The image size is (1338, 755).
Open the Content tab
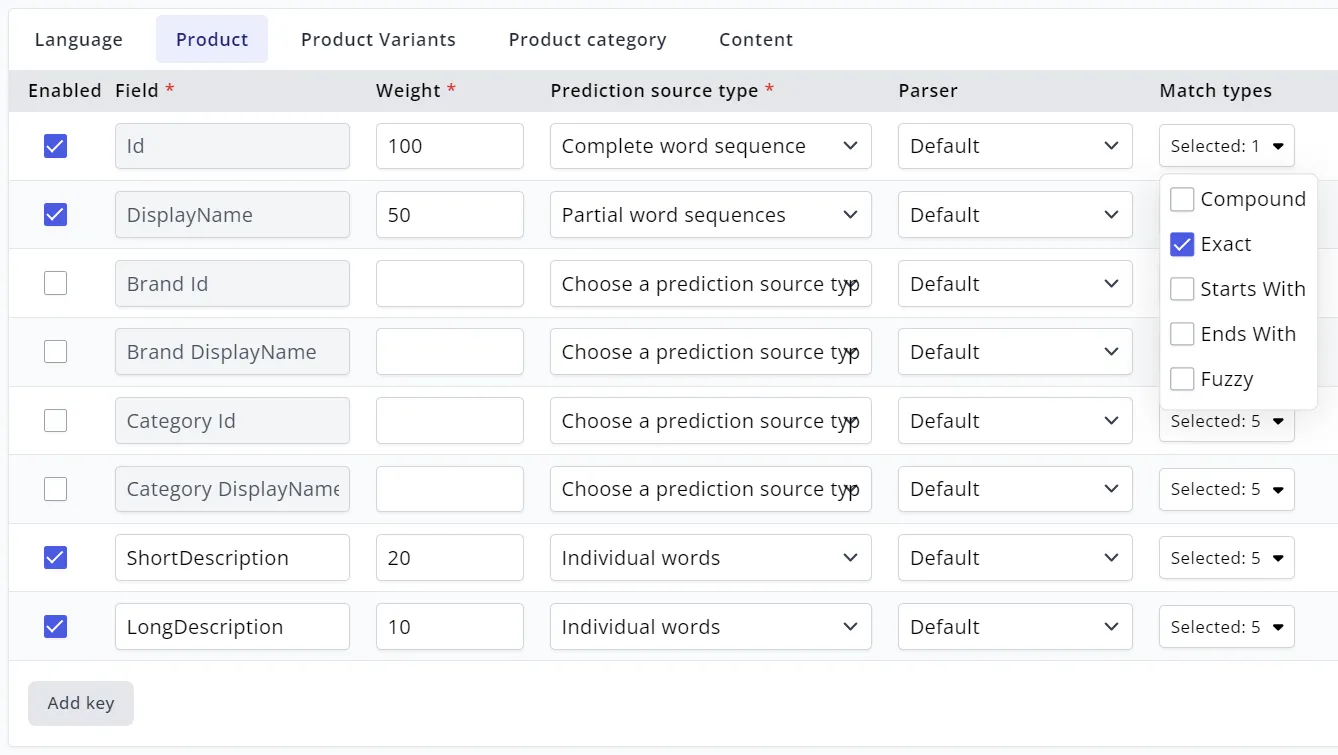click(x=755, y=40)
